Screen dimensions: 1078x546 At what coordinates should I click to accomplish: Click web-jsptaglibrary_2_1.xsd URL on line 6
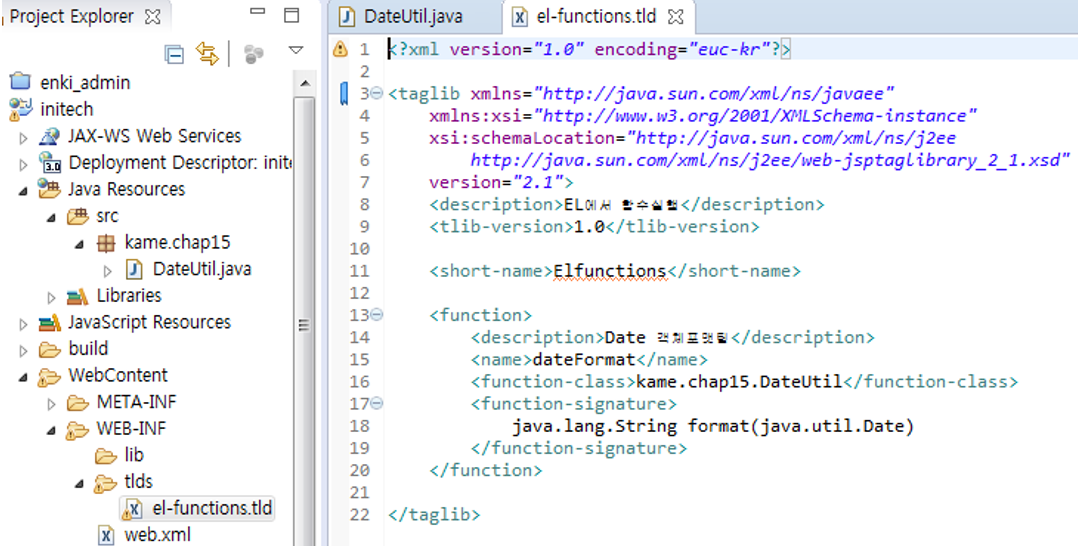pos(770,160)
